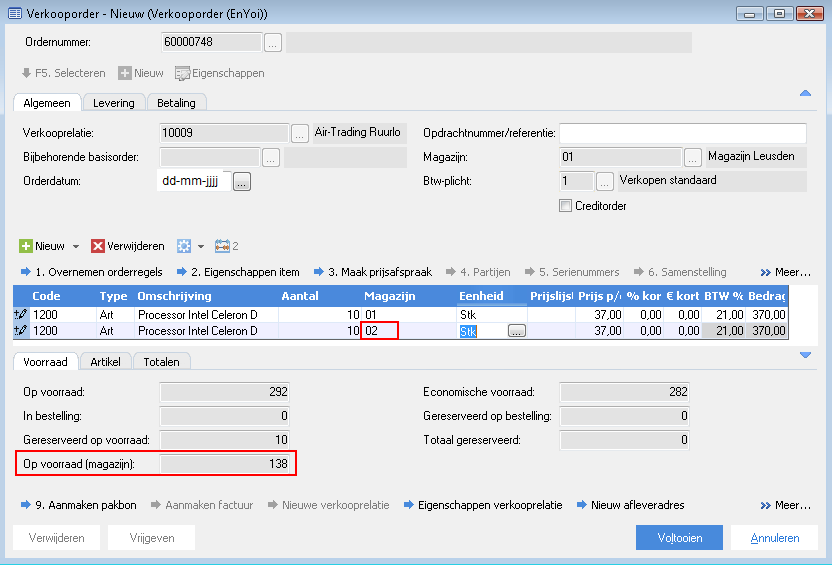Click the abacus counter icon showing 2
This screenshot has width=832, height=565.
pos(222,246)
